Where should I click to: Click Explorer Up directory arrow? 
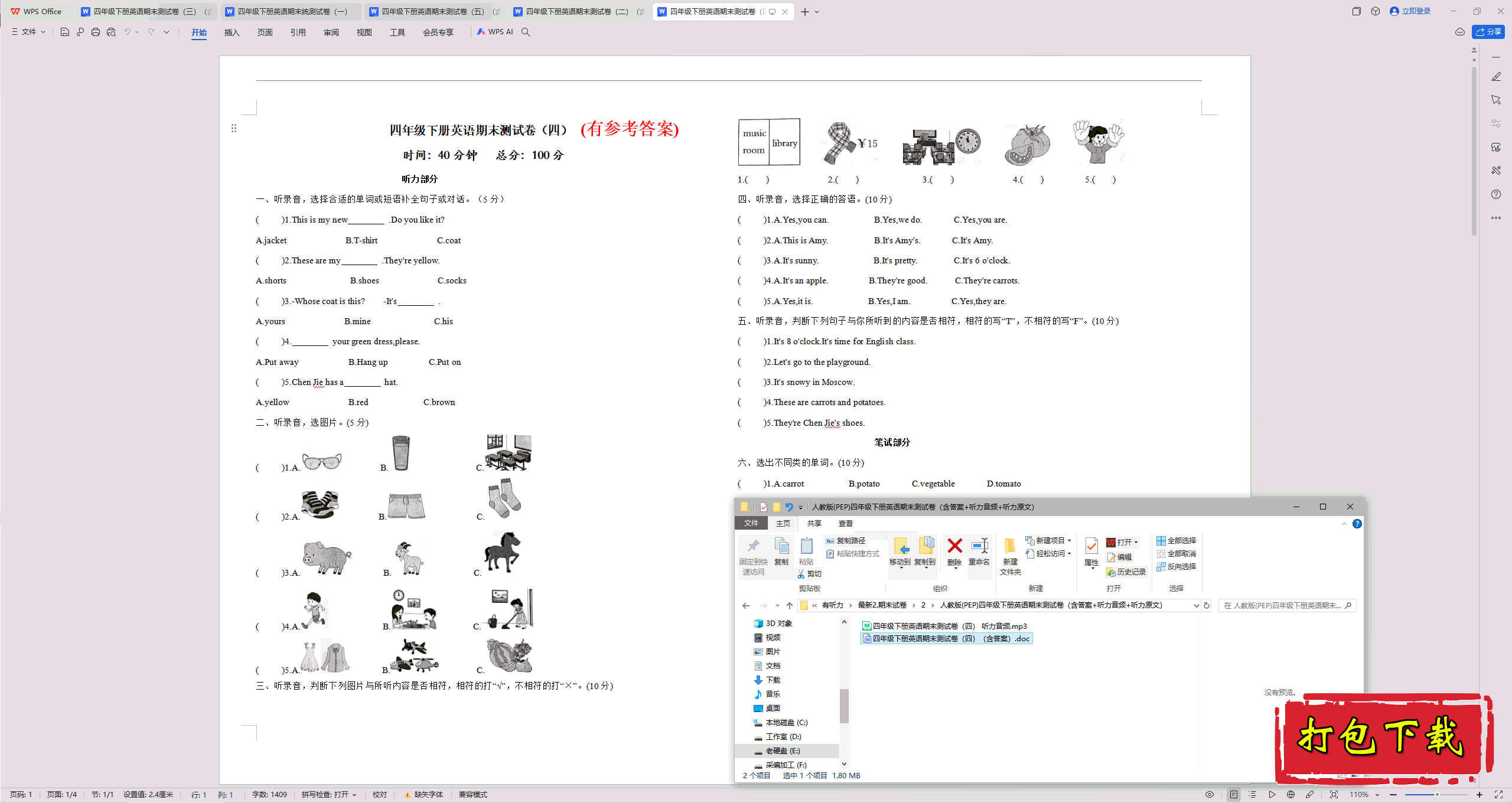click(790, 605)
